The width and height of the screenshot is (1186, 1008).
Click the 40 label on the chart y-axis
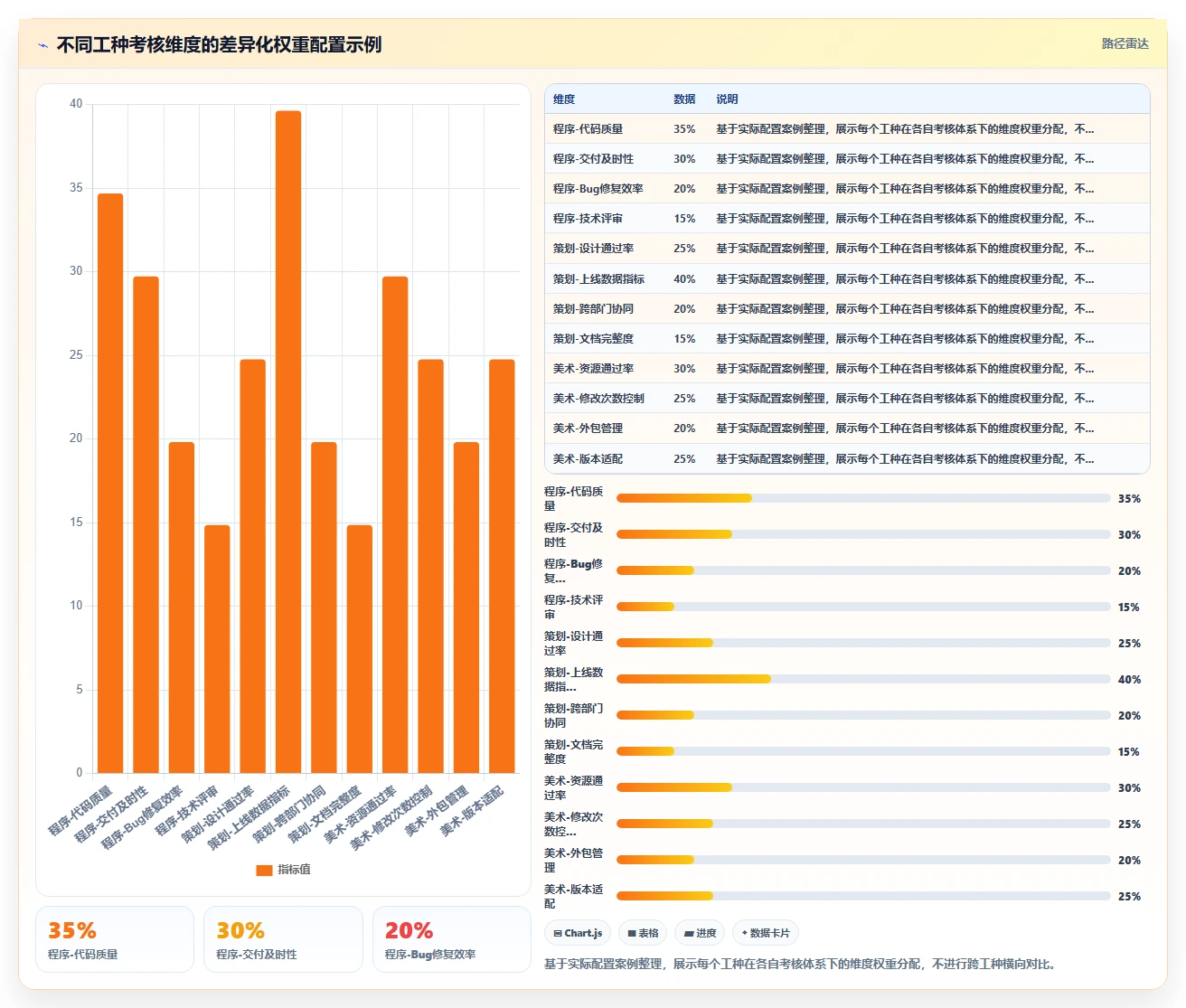[x=76, y=104]
